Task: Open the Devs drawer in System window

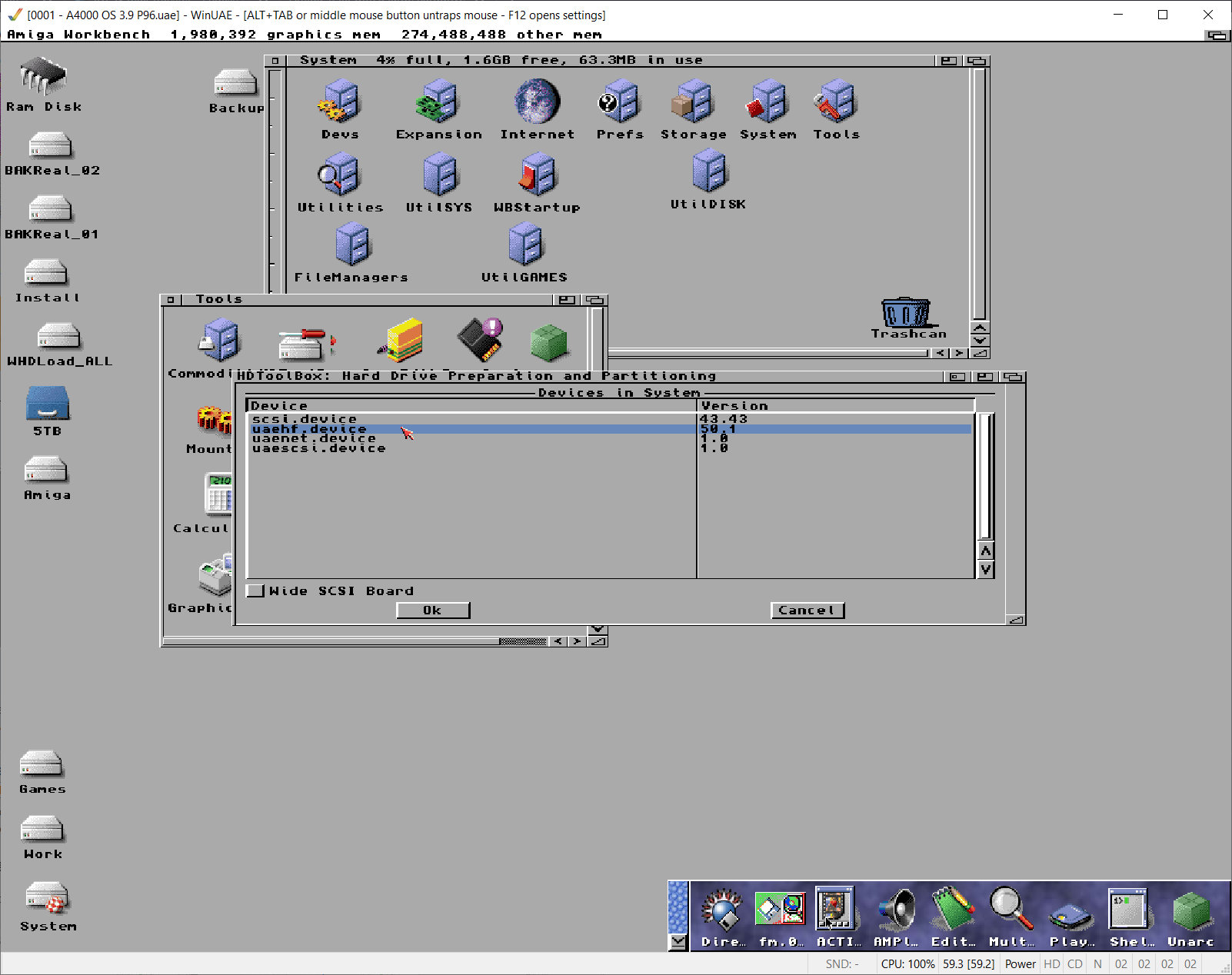Action: pos(340,109)
